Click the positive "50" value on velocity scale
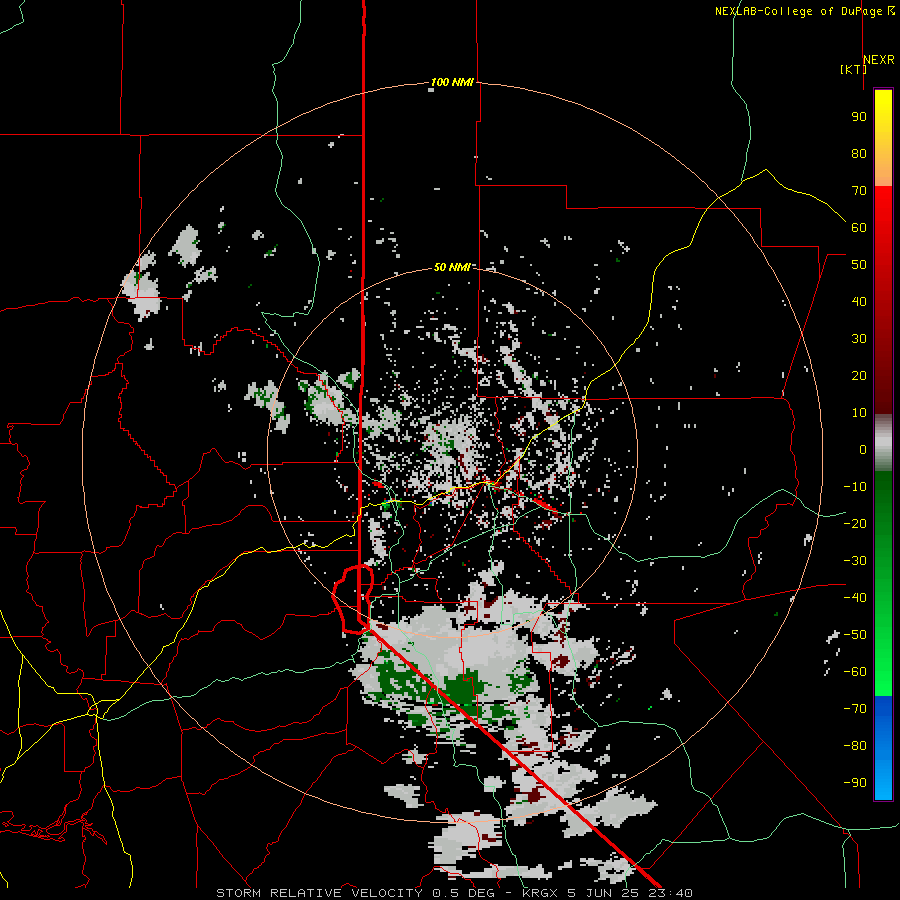 tap(859, 265)
